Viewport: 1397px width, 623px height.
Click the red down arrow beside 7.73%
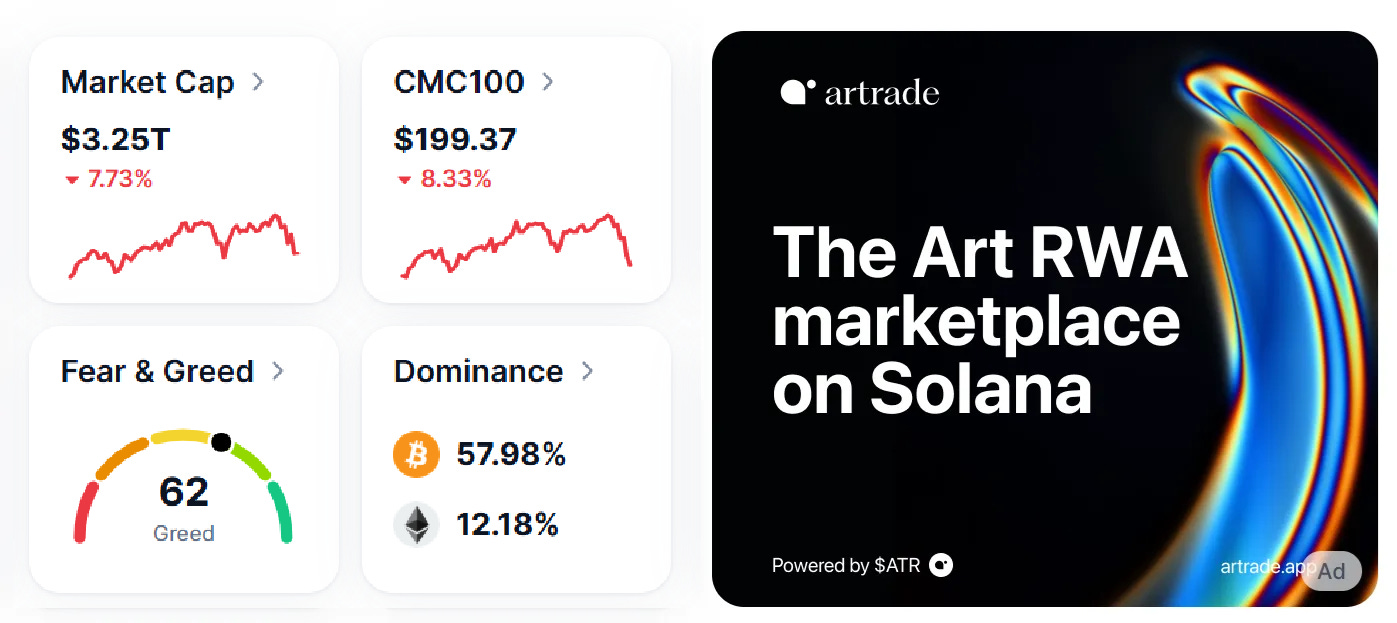(x=71, y=180)
